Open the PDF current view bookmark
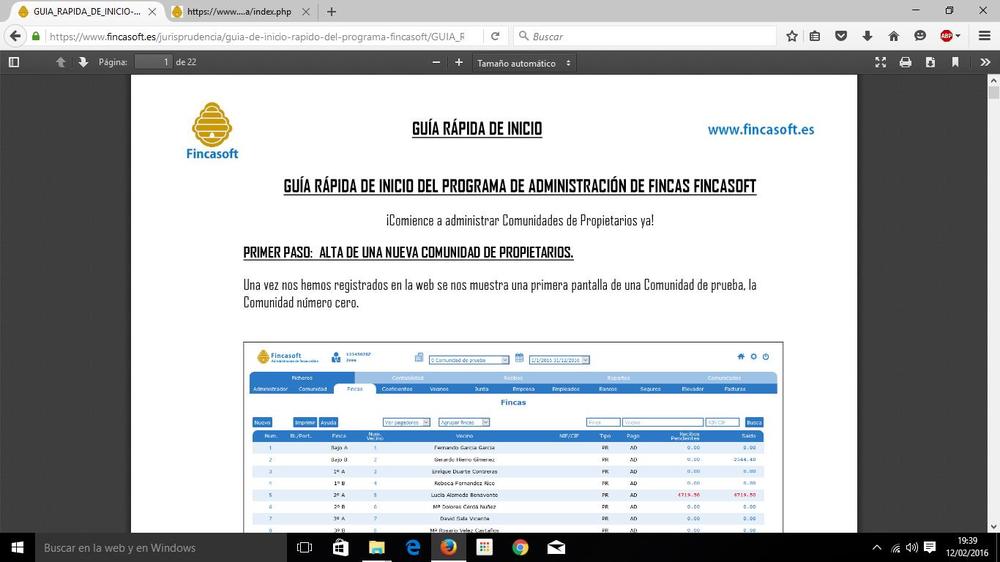The image size is (1000, 562). [955, 62]
